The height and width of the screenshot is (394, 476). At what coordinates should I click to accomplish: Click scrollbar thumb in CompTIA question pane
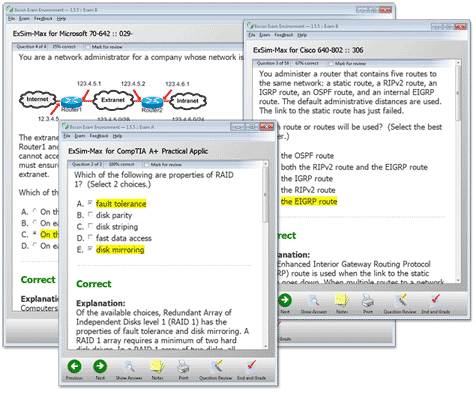265,195
